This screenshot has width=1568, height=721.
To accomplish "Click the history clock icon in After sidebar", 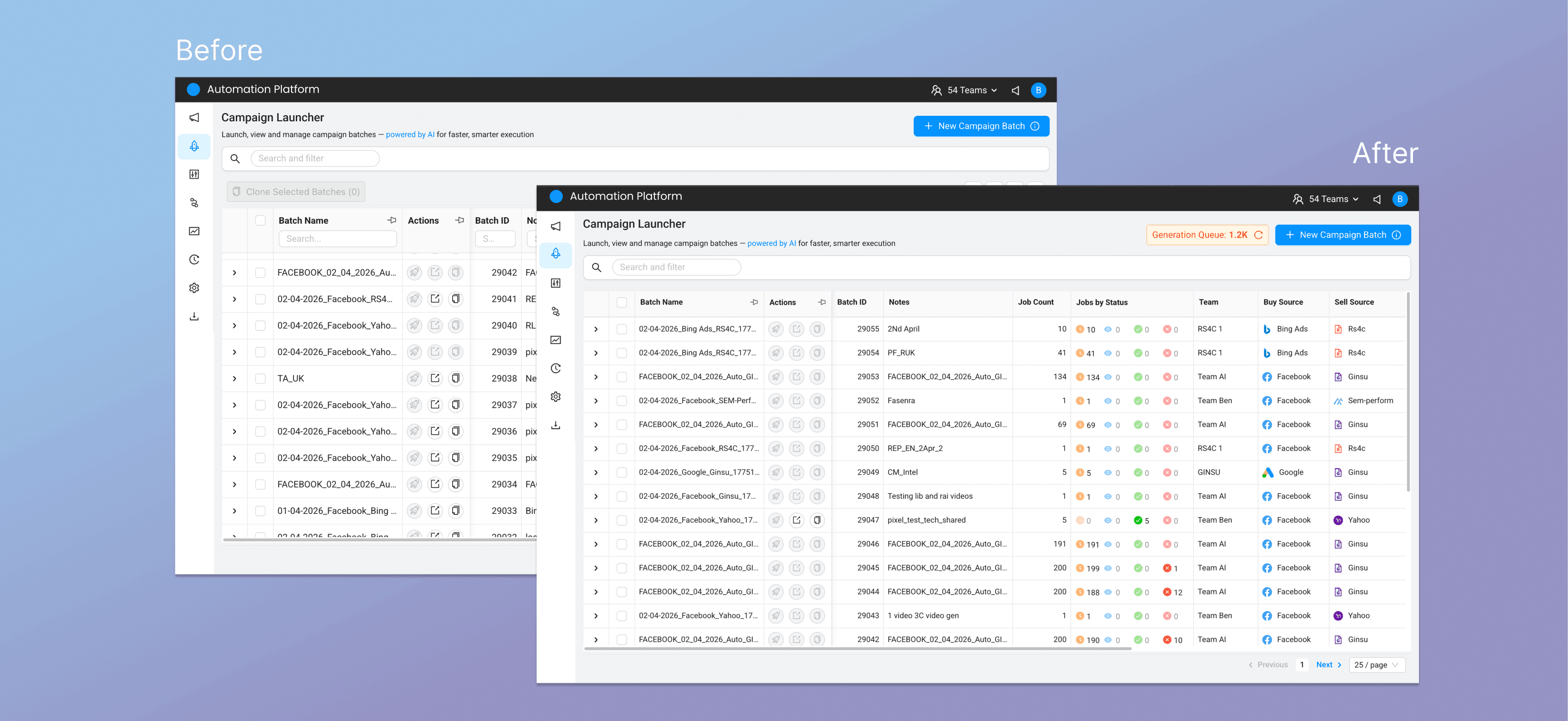I will tap(555, 368).
